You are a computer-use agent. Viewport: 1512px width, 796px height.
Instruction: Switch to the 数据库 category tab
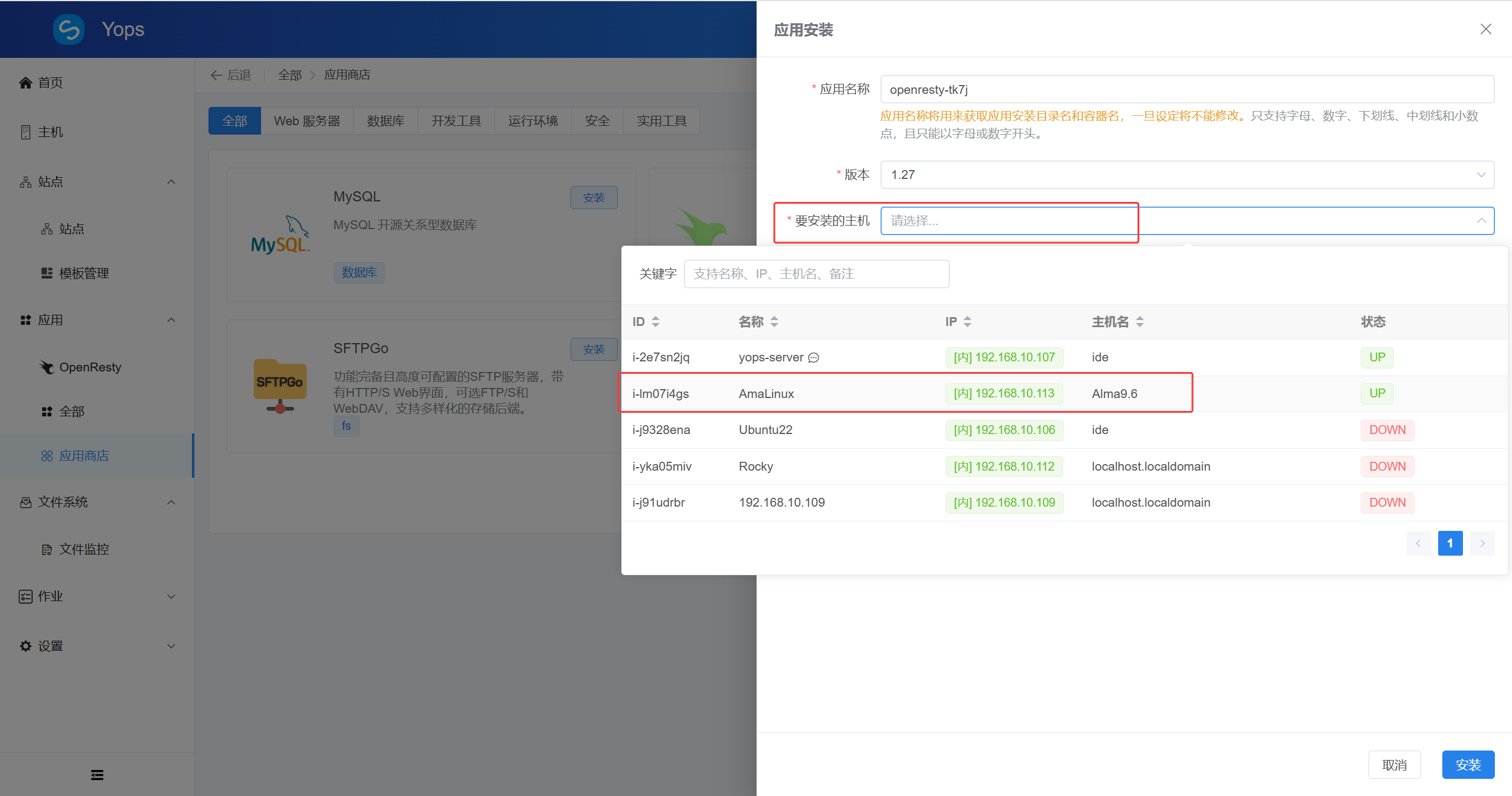click(385, 121)
